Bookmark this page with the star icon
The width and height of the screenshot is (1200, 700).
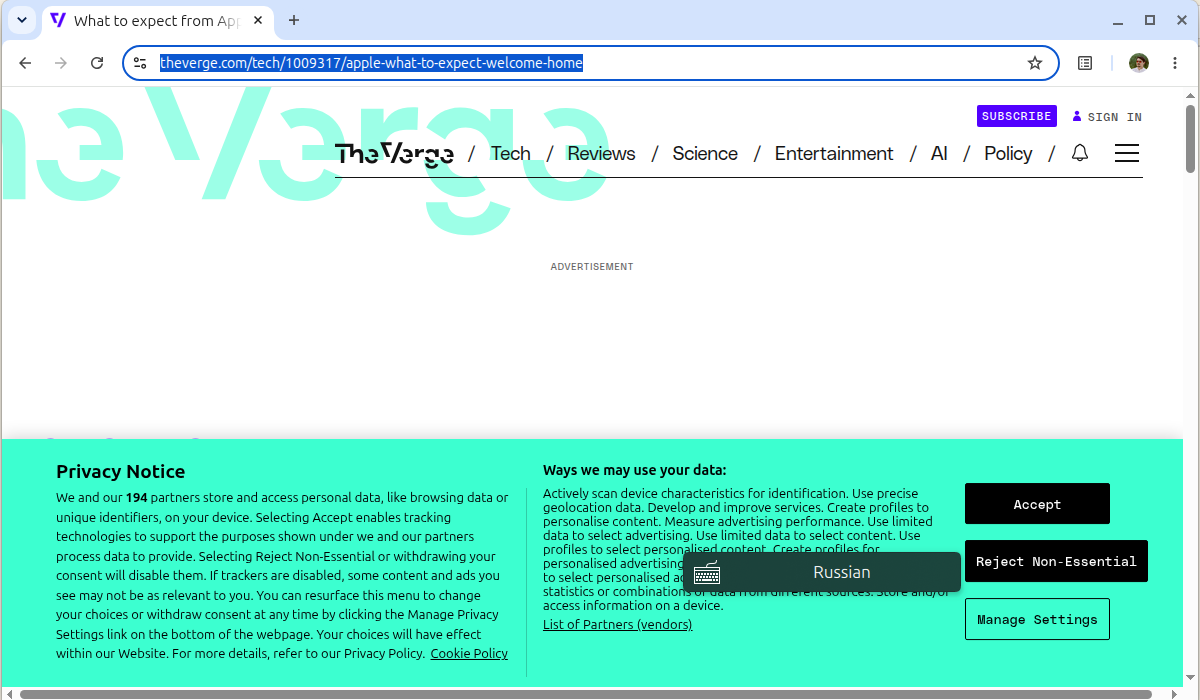(x=1035, y=63)
